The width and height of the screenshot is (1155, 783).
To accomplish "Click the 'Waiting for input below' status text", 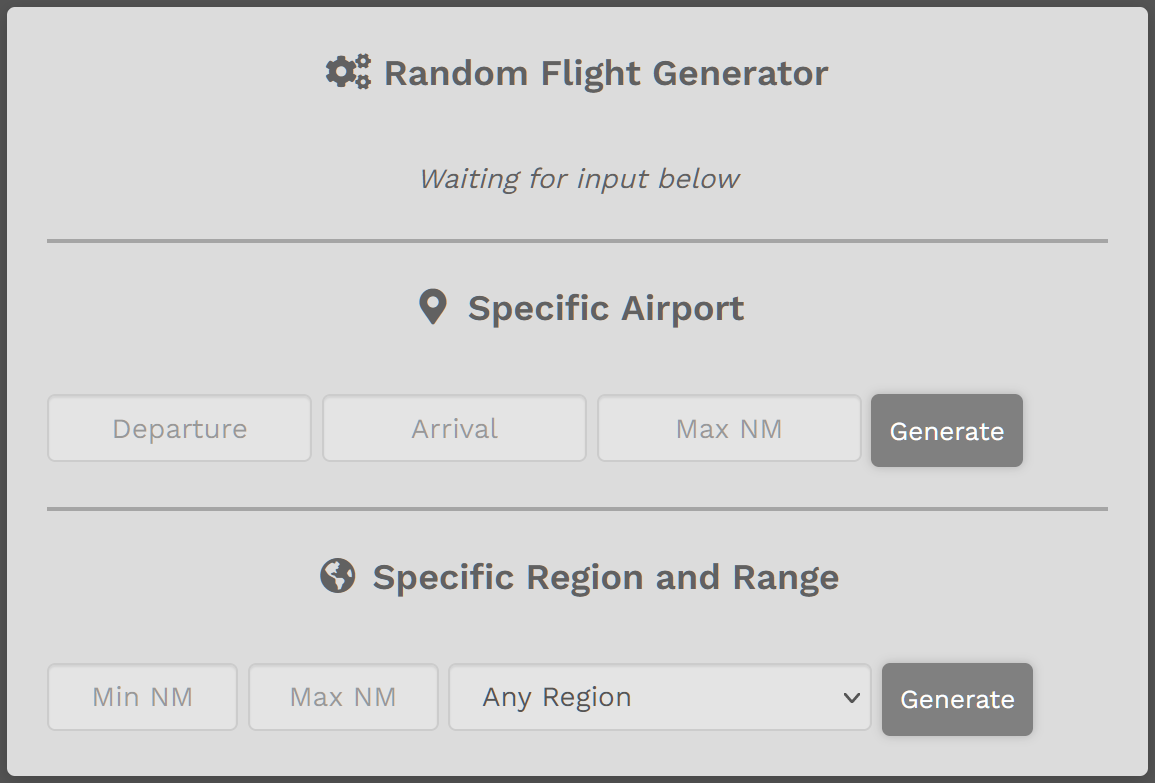I will pyautogui.click(x=578, y=179).
